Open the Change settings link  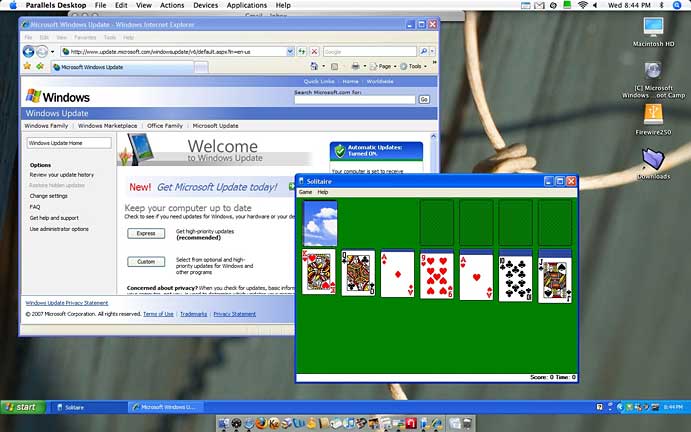pyautogui.click(x=48, y=196)
